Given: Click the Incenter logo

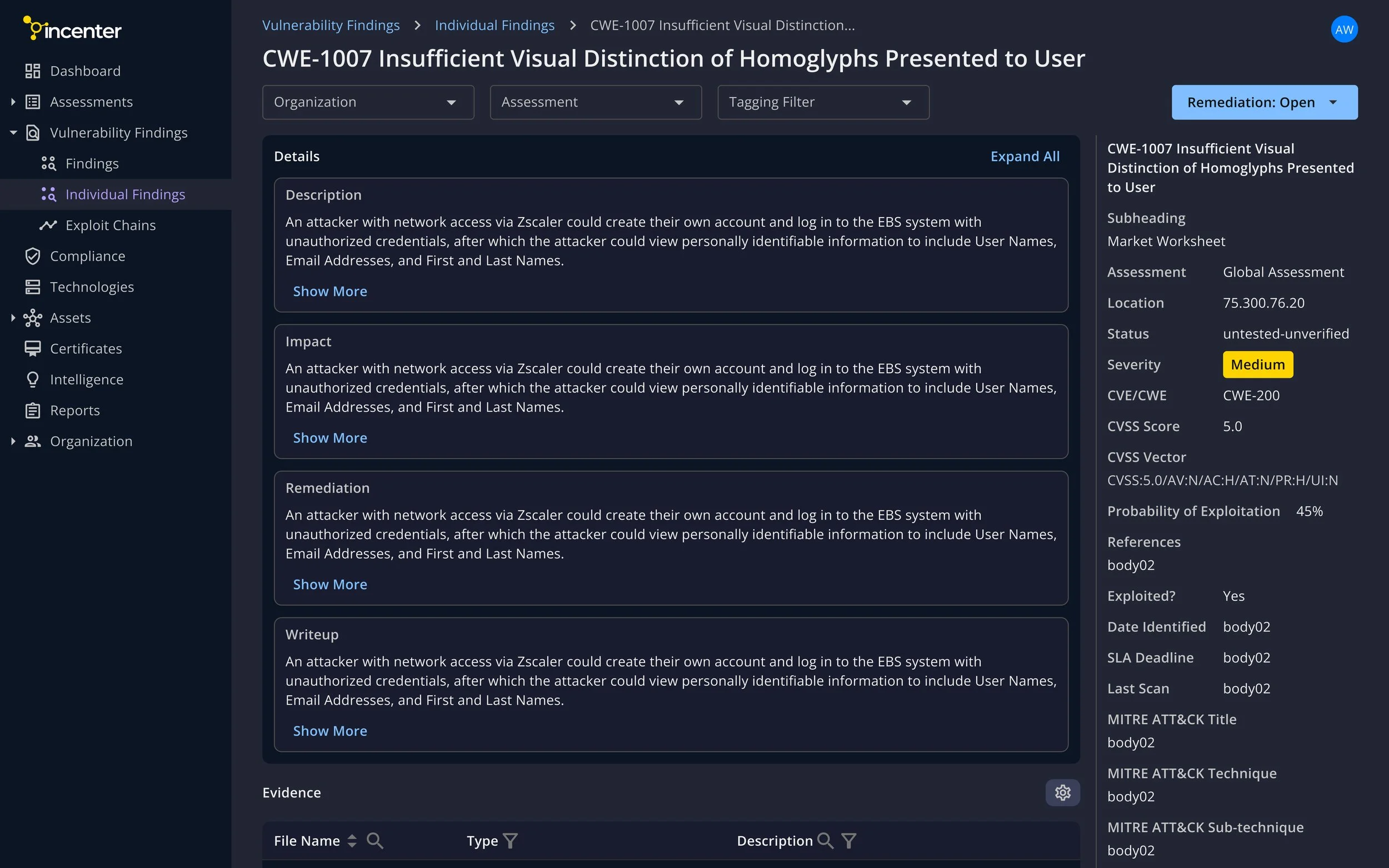Looking at the screenshot, I should [x=72, y=29].
